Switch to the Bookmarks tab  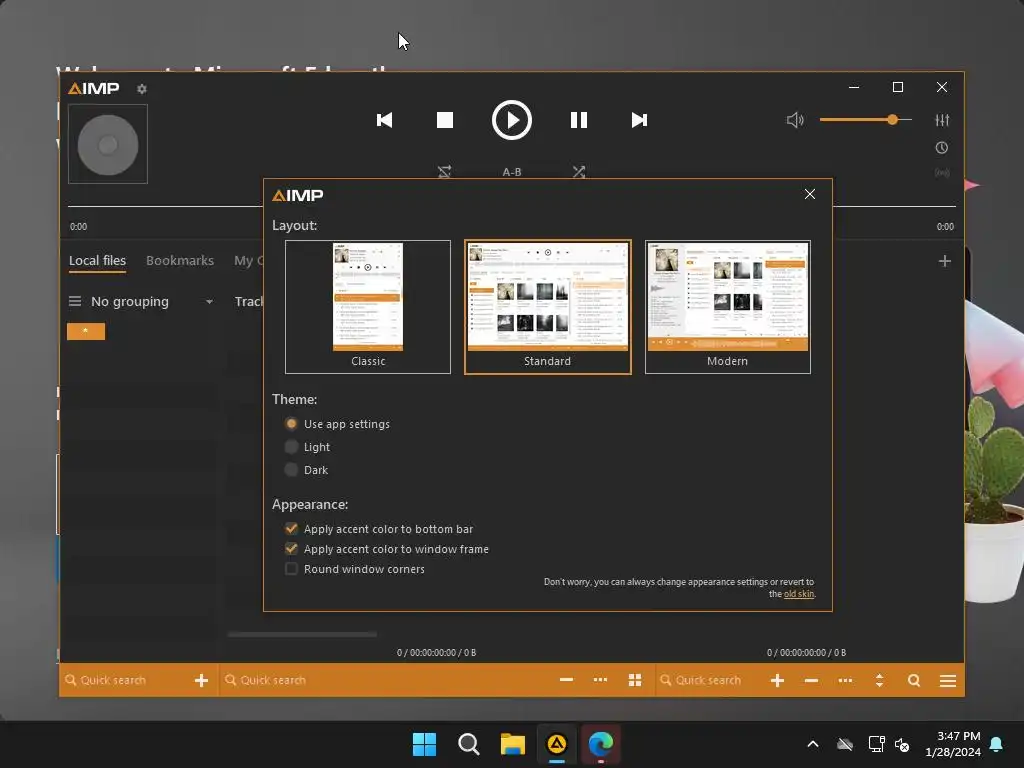tap(180, 261)
